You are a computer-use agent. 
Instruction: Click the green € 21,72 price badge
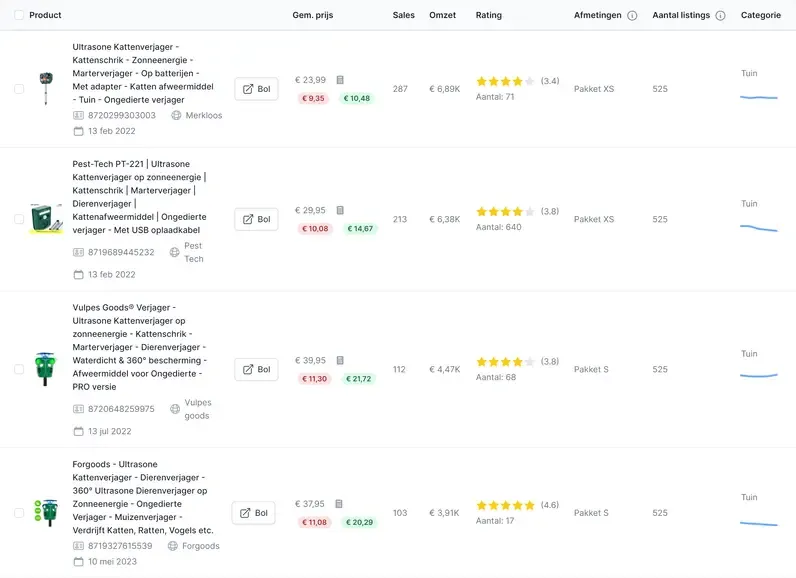coord(358,379)
